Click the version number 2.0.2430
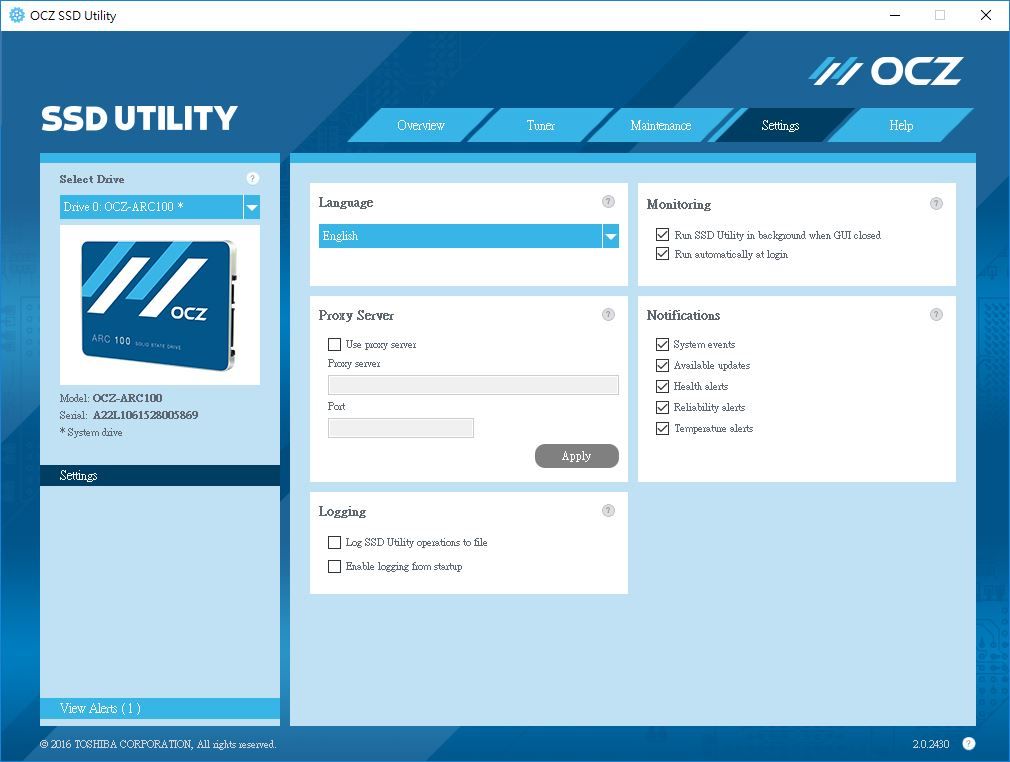 pyautogui.click(x=931, y=744)
